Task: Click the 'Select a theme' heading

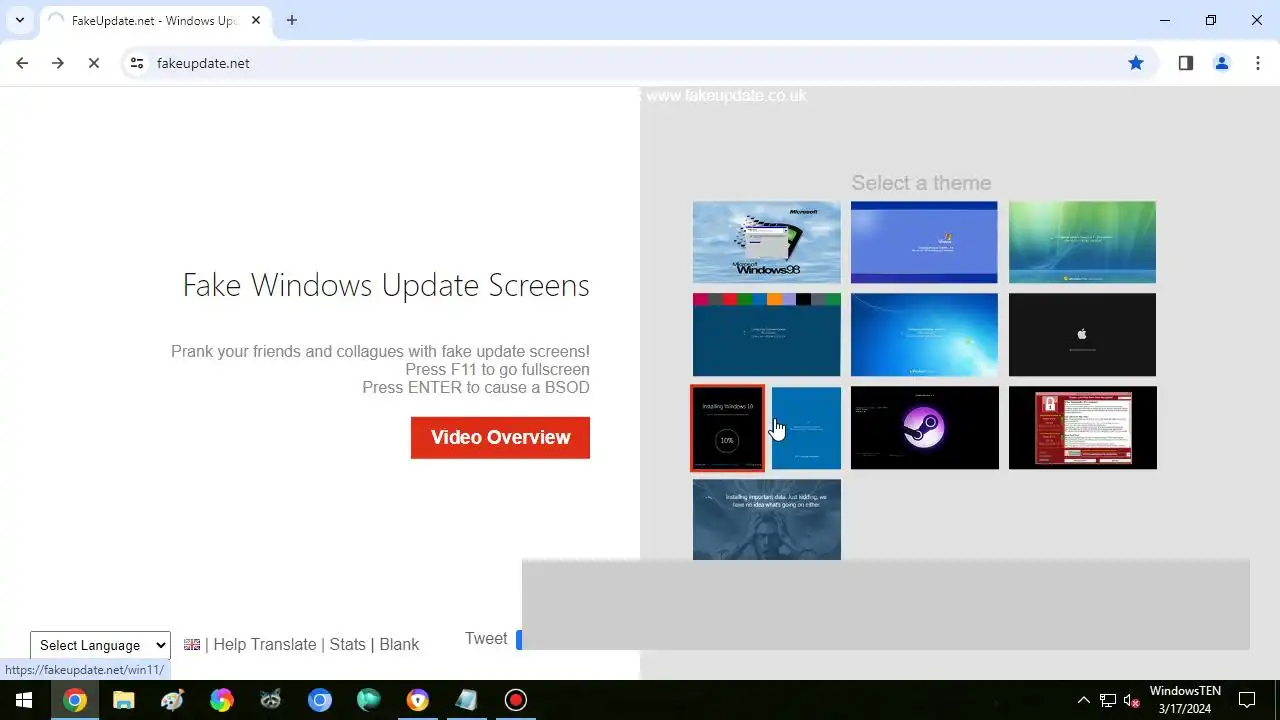Action: [x=921, y=183]
